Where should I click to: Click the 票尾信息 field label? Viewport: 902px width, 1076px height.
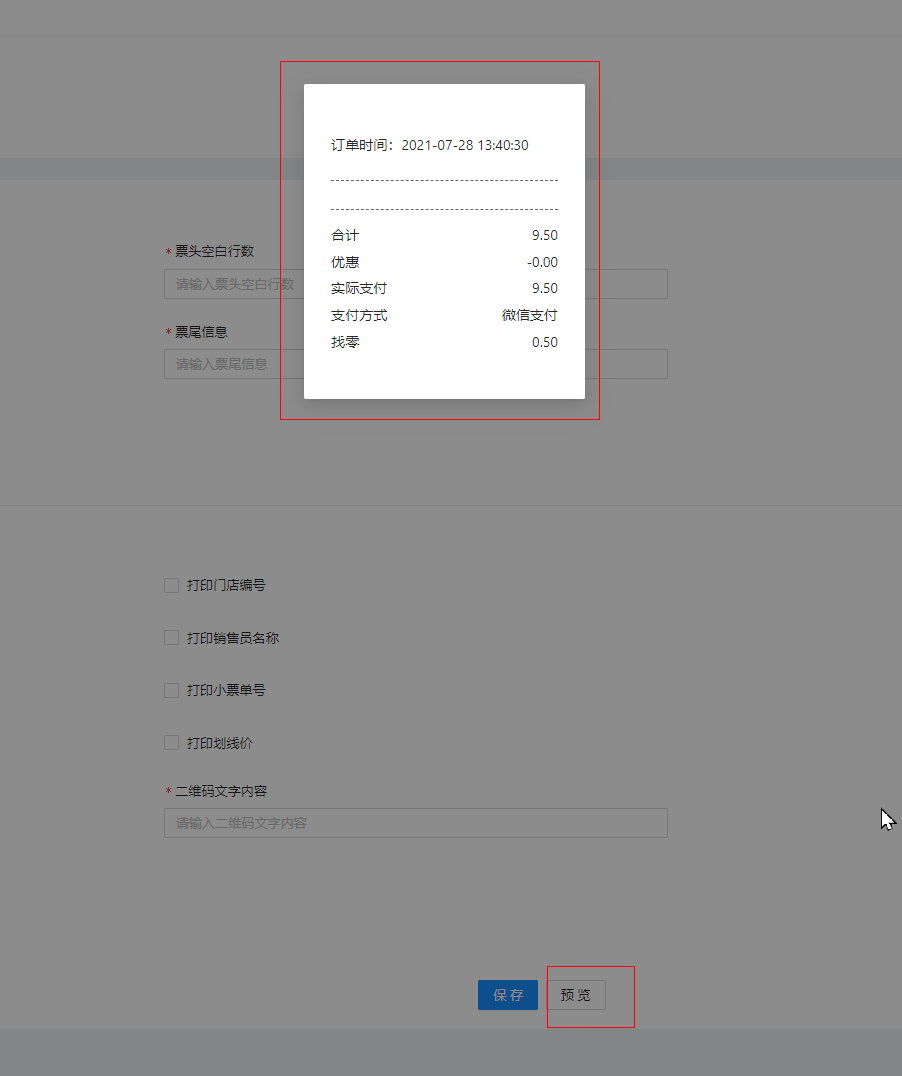click(201, 332)
